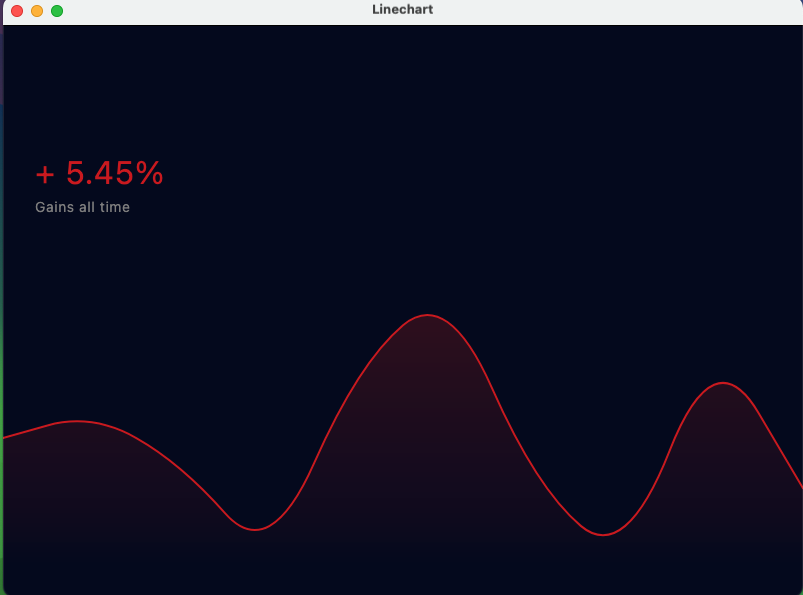Image resolution: width=803 pixels, height=595 pixels.
Task: Click the title bar of the Linechart window
Action: (x=250, y=10)
